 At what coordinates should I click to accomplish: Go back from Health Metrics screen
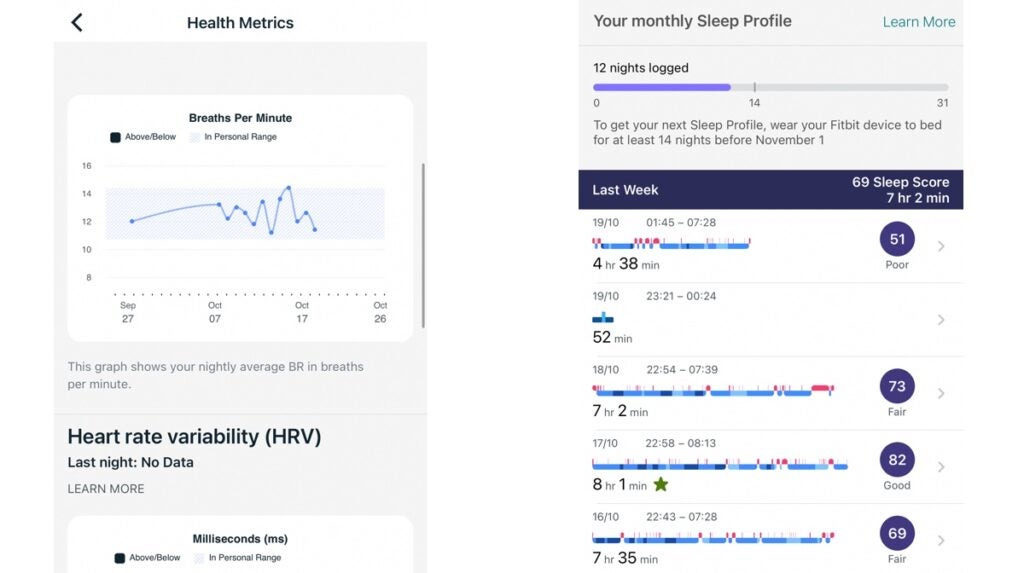coord(77,22)
